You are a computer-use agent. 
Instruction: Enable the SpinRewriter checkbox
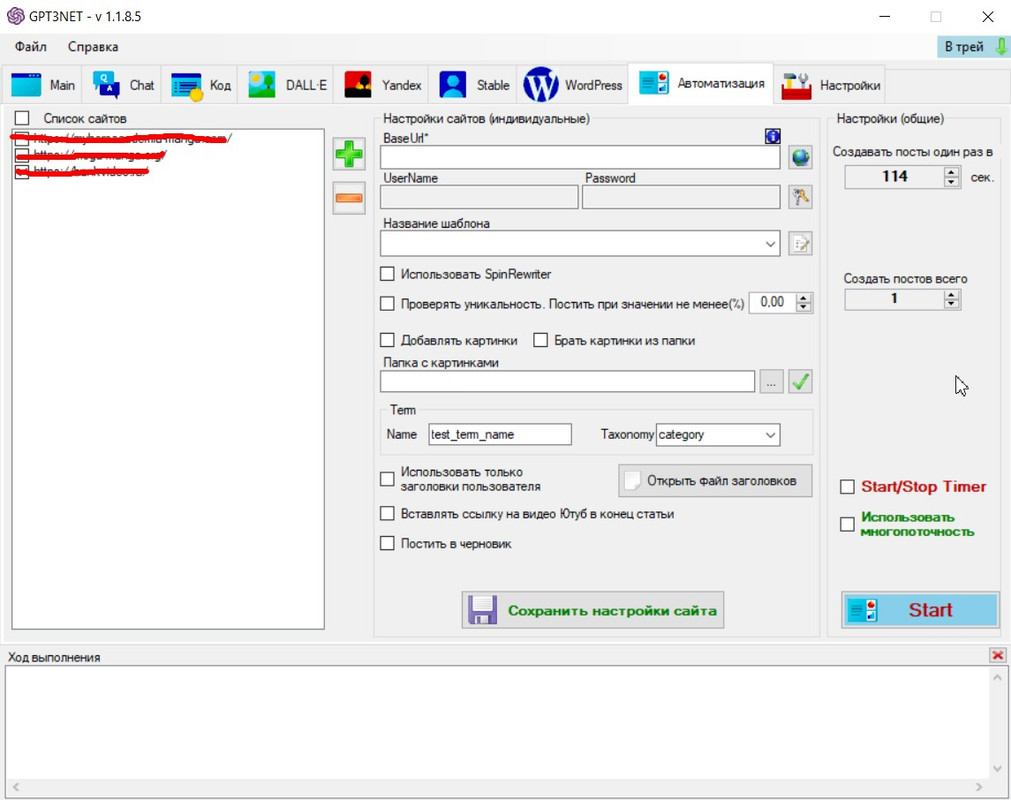(x=388, y=274)
